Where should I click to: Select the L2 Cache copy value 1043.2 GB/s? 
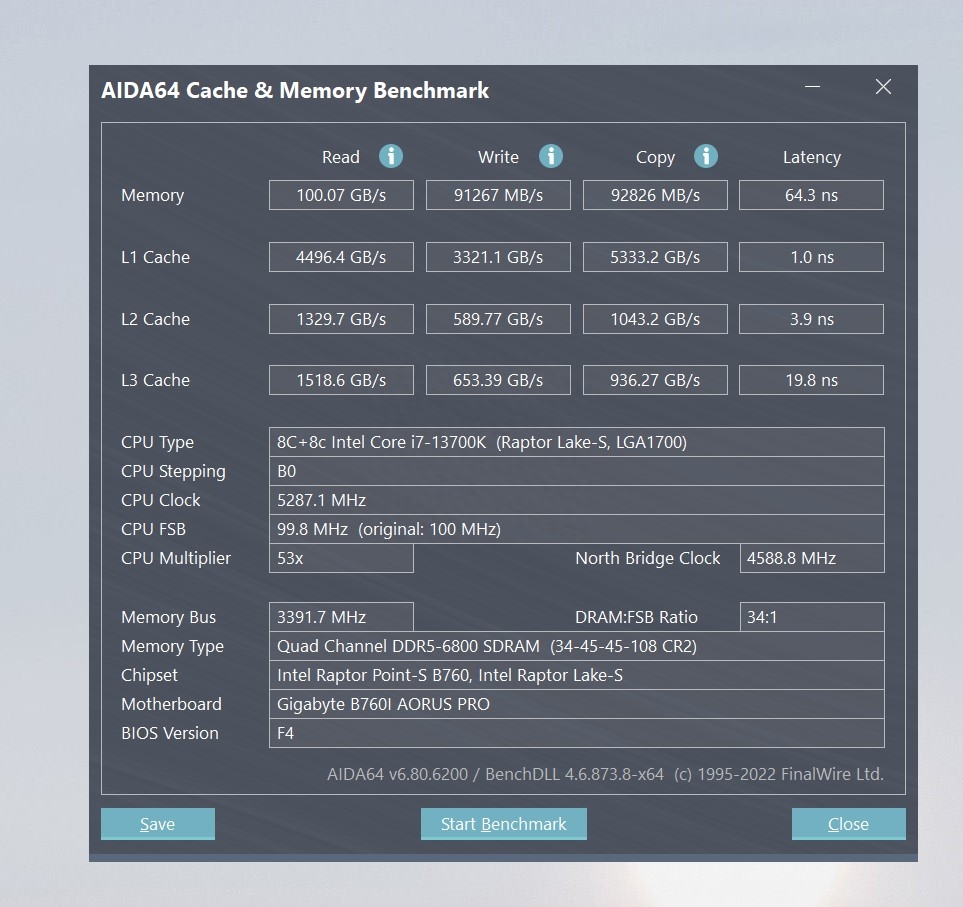coord(655,319)
